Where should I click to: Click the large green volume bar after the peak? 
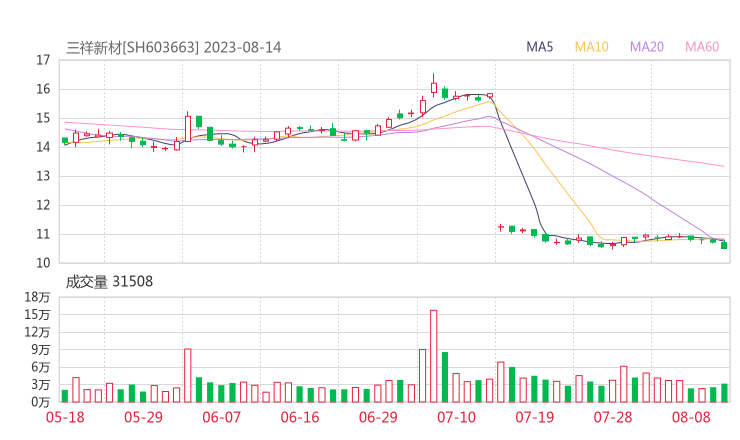(x=445, y=377)
